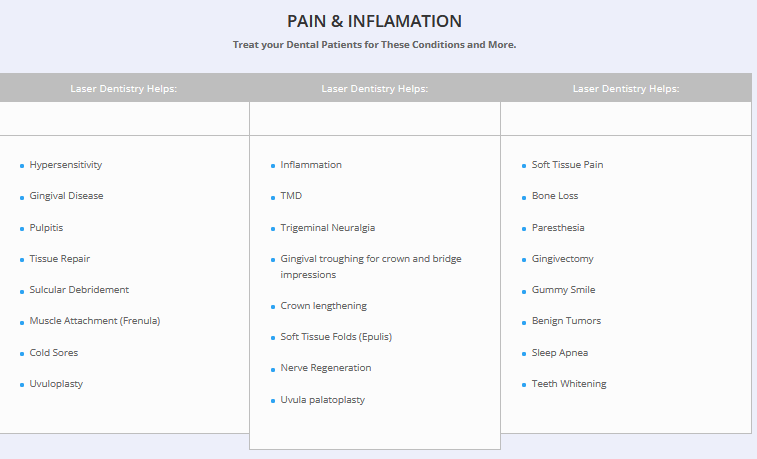This screenshot has width=757, height=459.
Task: Select the Uvuloplasty entry
Action: point(58,384)
